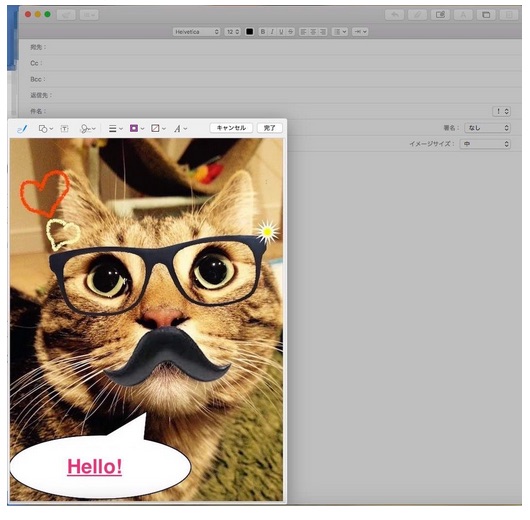
Task: Open the text style A menu
Action: 180,129
